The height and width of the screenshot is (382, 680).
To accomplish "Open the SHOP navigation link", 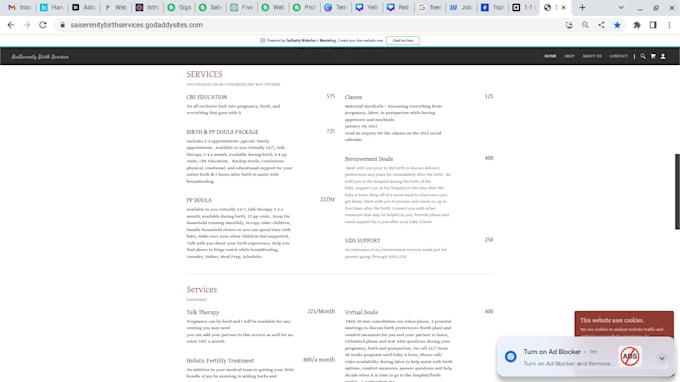I will (x=569, y=56).
